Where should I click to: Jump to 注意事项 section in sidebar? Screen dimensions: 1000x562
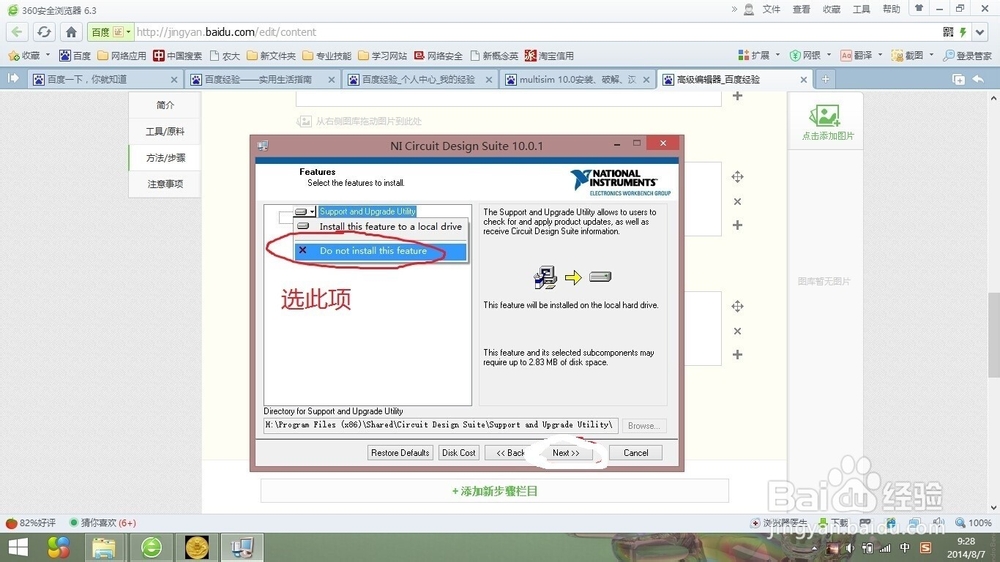[x=165, y=184]
